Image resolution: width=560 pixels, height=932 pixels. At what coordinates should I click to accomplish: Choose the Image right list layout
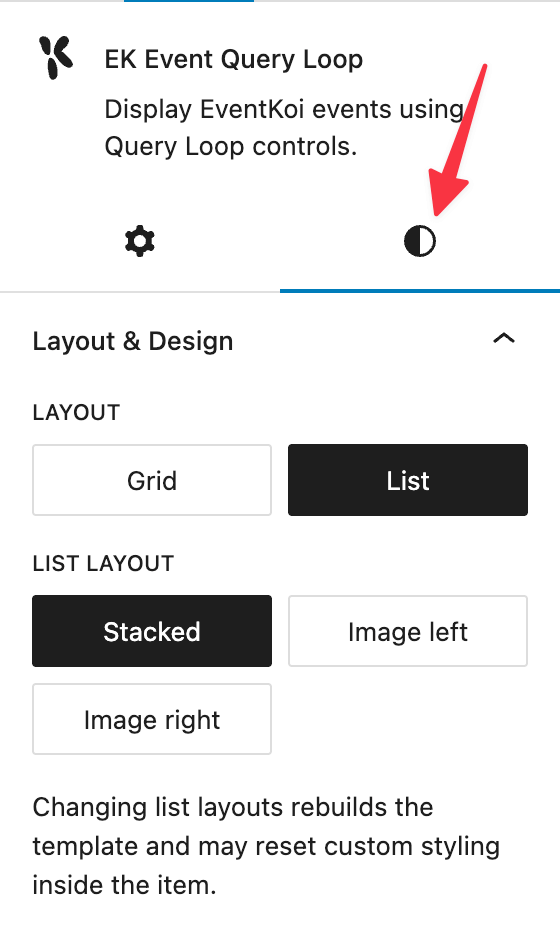[152, 719]
